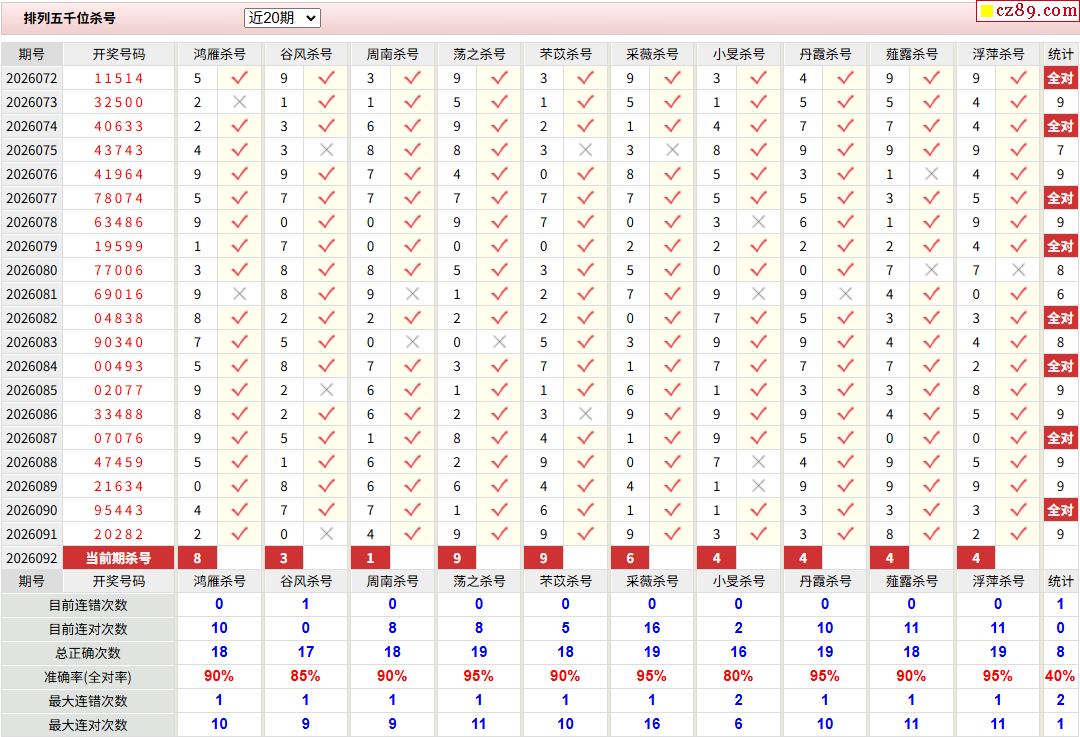Click current kill number 1 under 周南杀号
This screenshot has height=737, width=1080.
pos(371,558)
